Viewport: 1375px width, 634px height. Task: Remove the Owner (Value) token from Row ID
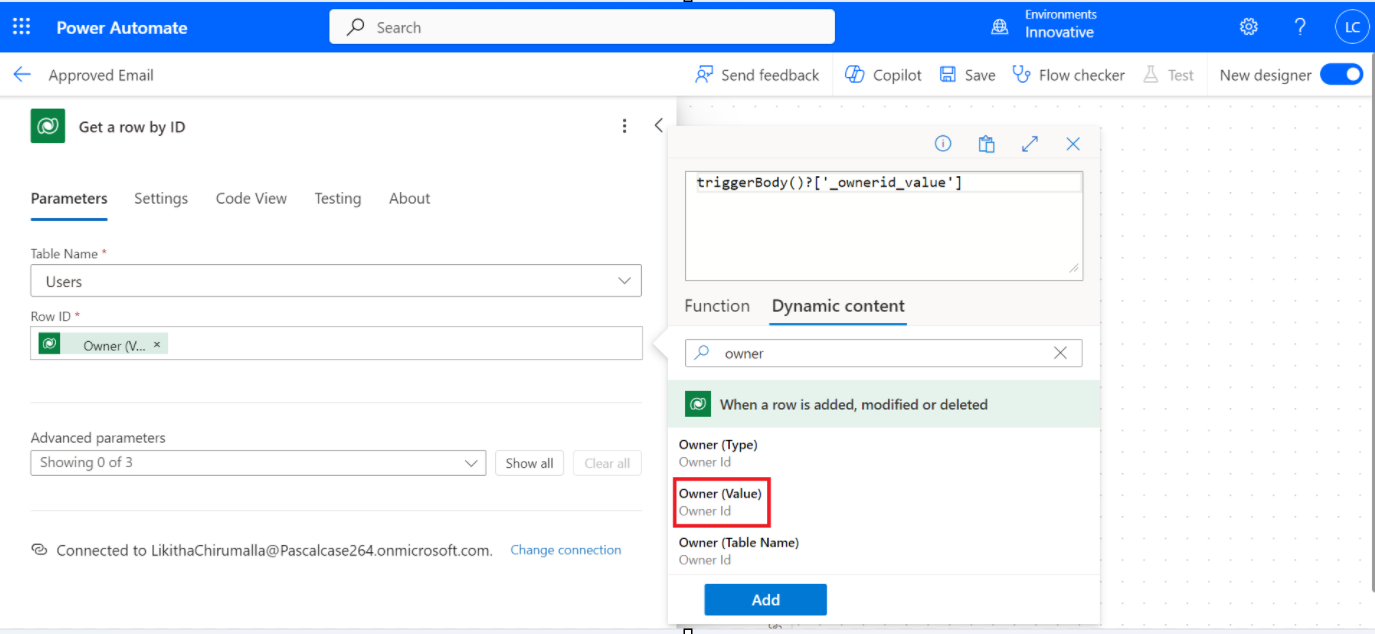pyautogui.click(x=157, y=344)
